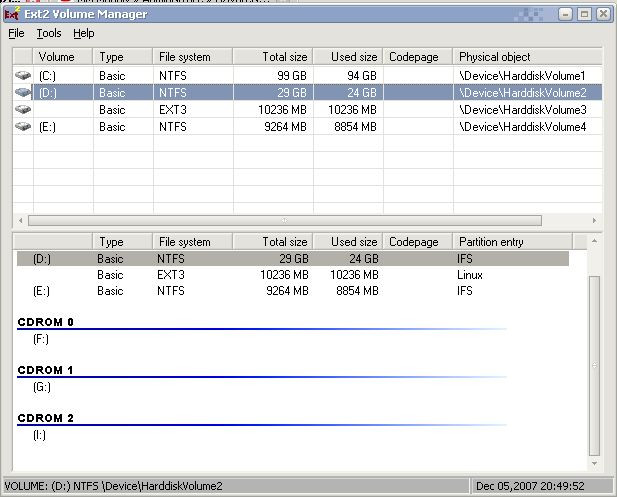
Task: Click the File system header in the top list
Action: [x=193, y=57]
